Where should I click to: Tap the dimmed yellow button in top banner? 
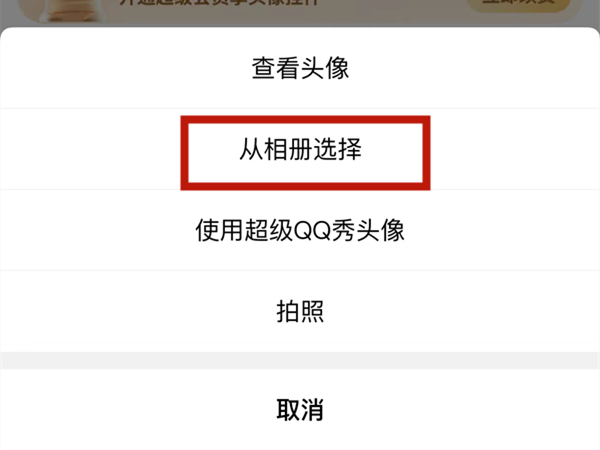coord(518,4)
